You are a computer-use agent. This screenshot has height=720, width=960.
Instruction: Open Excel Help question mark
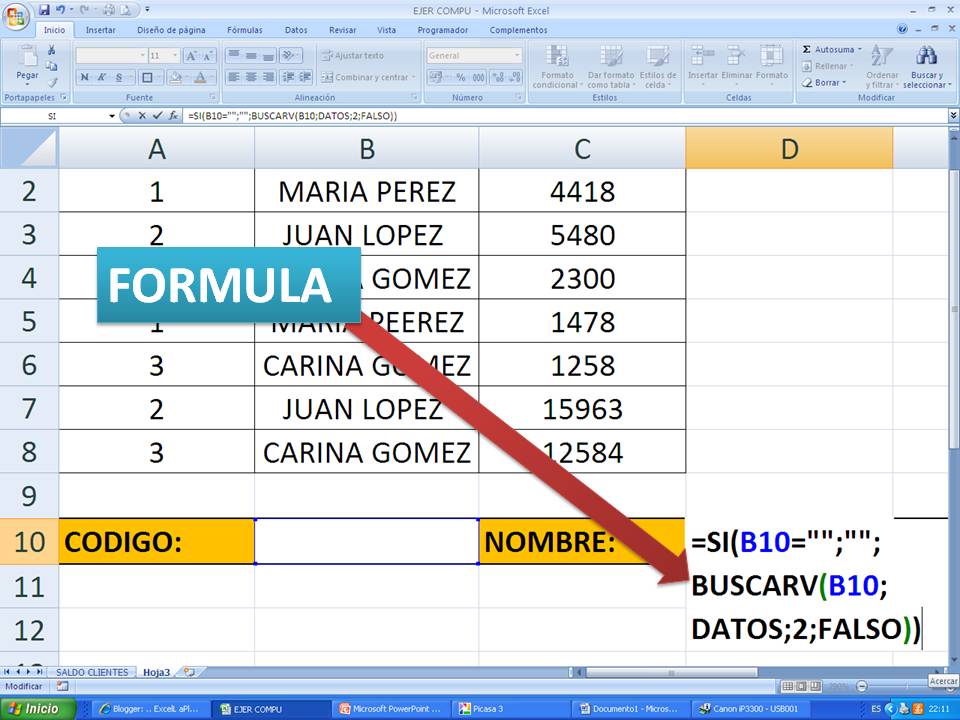pyautogui.click(x=902, y=29)
